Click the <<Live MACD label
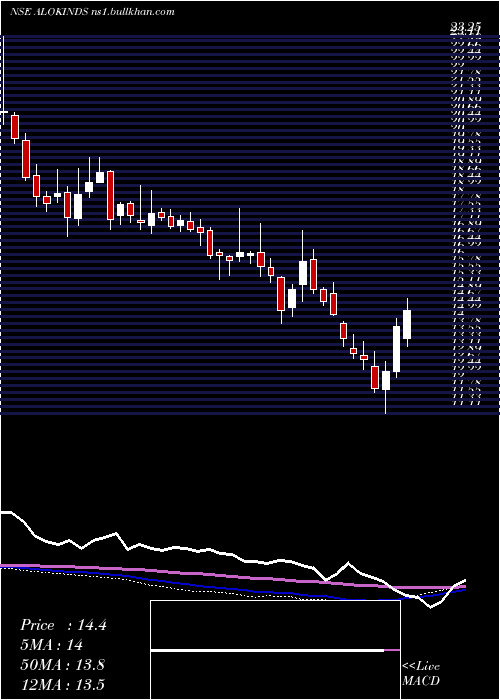Viewport: 500px width, 700px height. click(x=421, y=674)
